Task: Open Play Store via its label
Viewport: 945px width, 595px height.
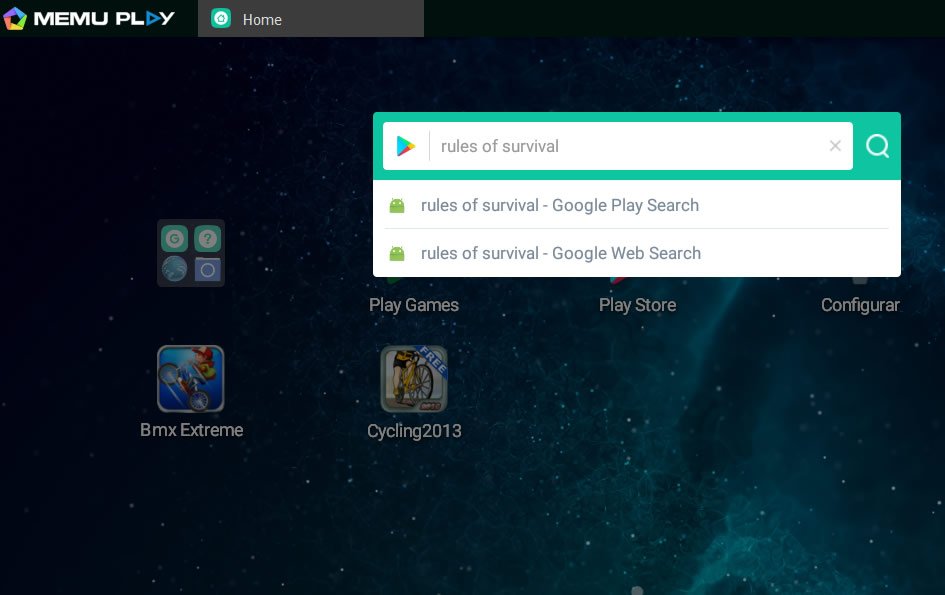Action: pos(637,305)
